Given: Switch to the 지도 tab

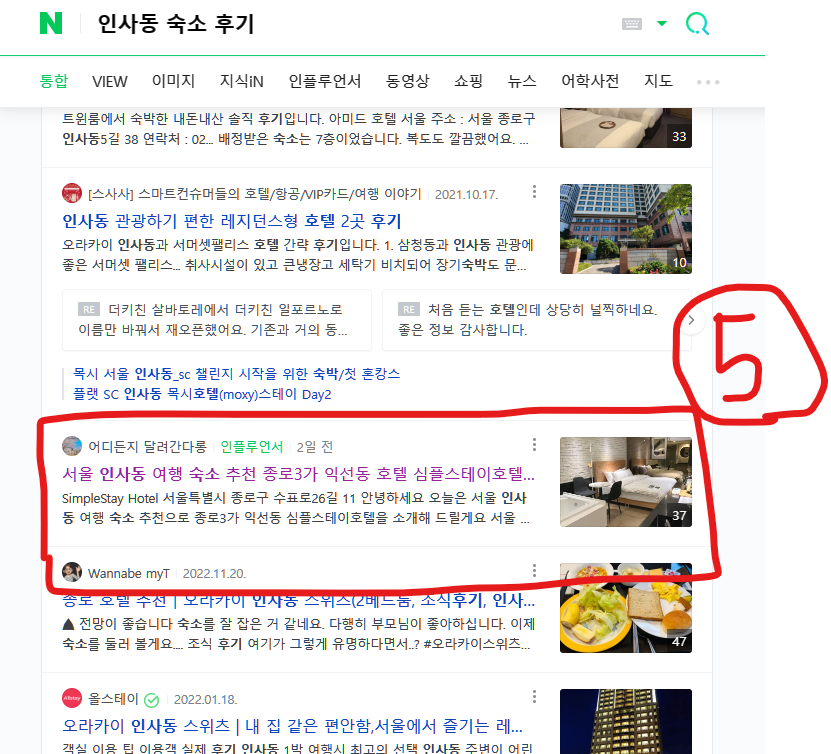Looking at the screenshot, I should tap(658, 81).
